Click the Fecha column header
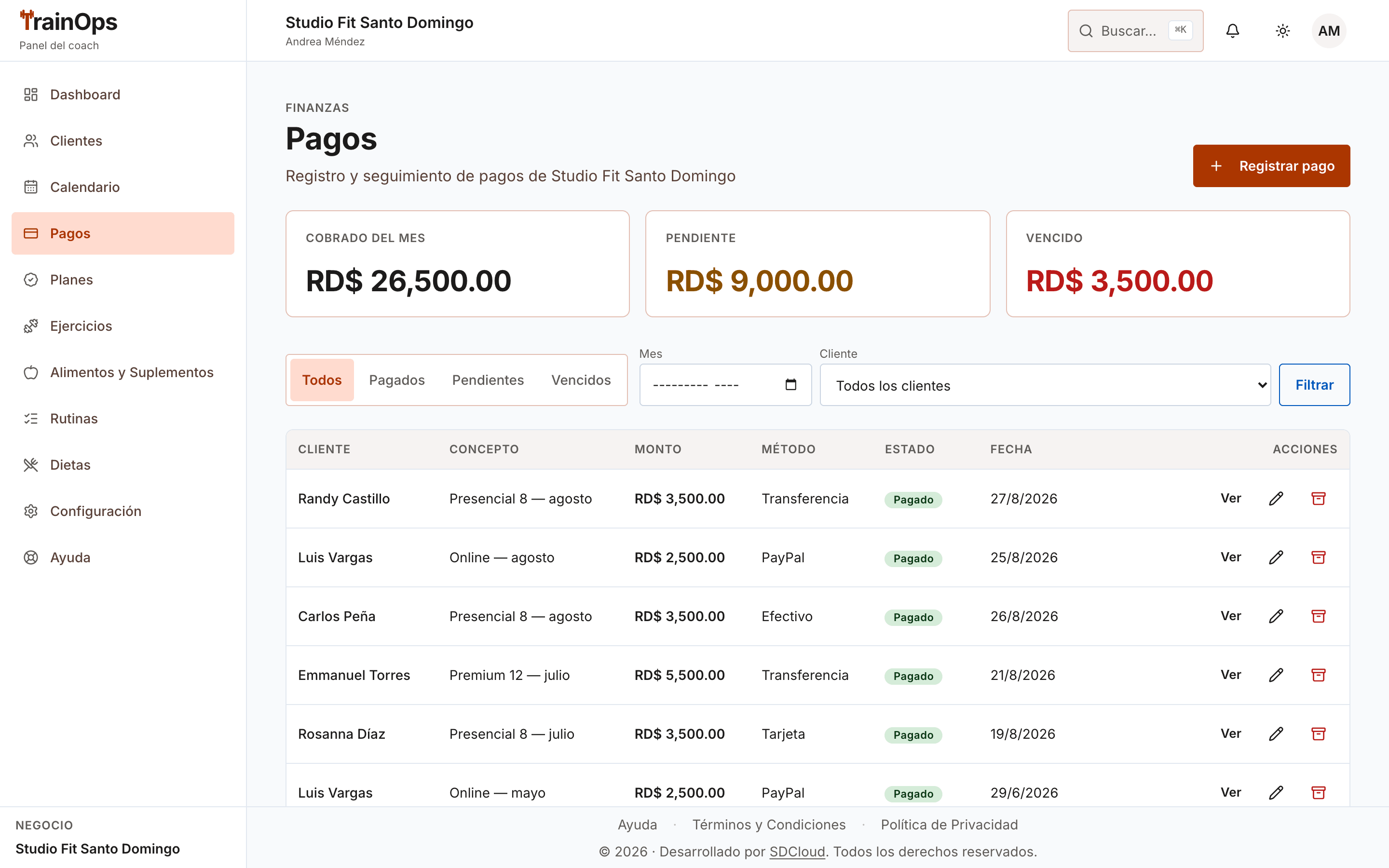The image size is (1389, 868). coord(1011,449)
